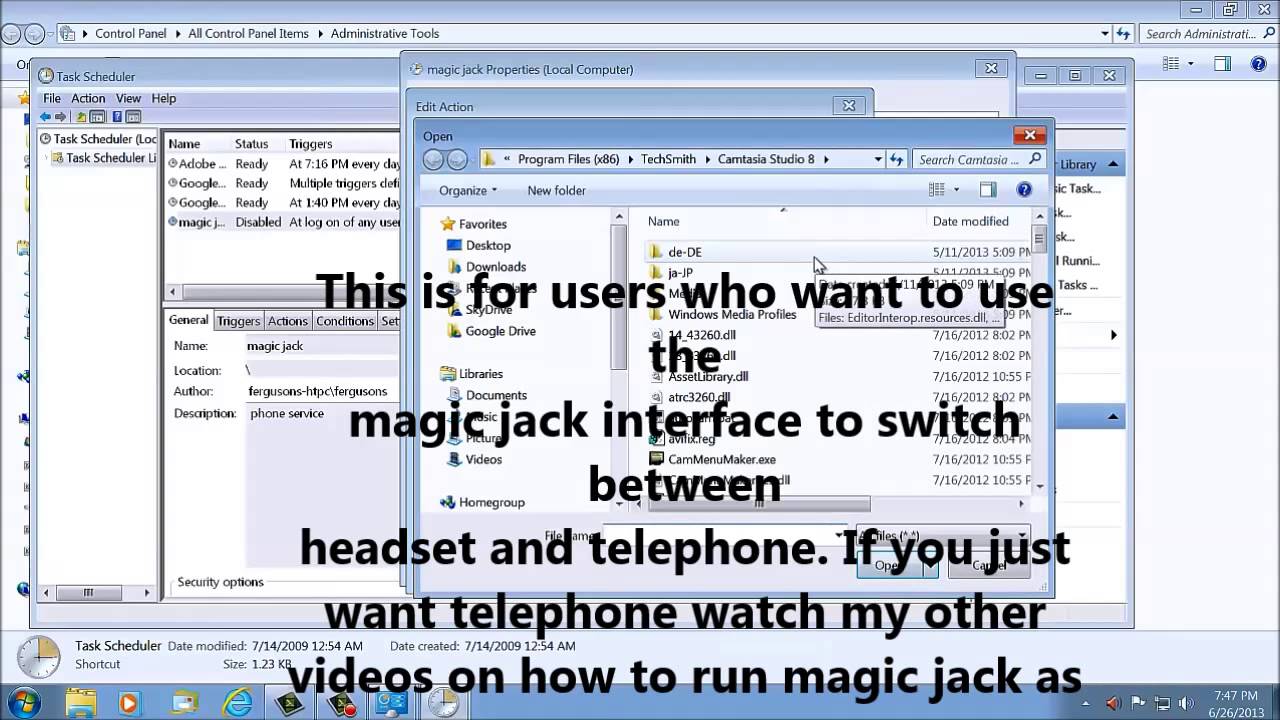Select the Adobe task row

(x=284, y=164)
